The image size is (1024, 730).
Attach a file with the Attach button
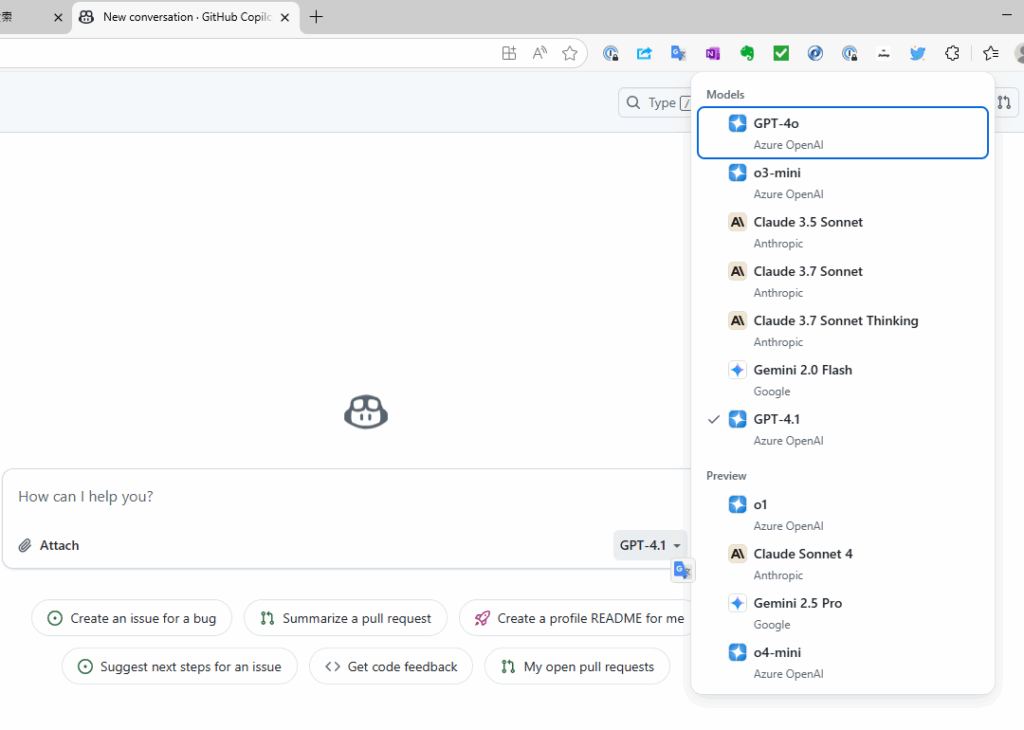pos(49,545)
